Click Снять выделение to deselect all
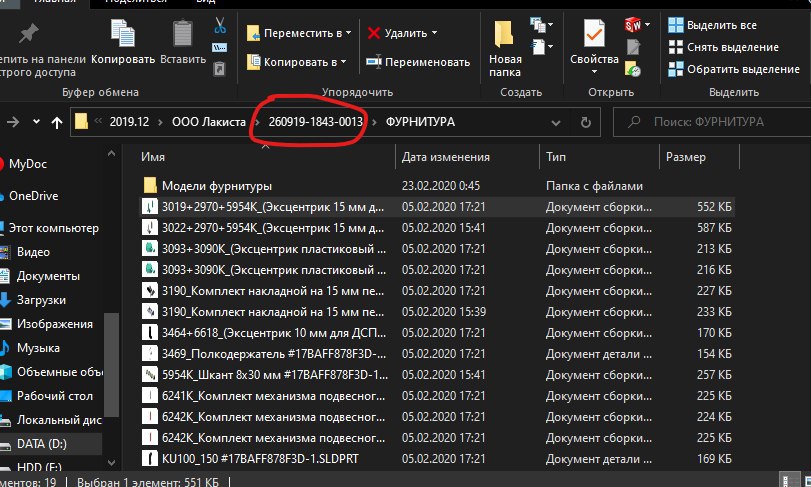Viewport: 811px width, 487px height. pos(724,47)
